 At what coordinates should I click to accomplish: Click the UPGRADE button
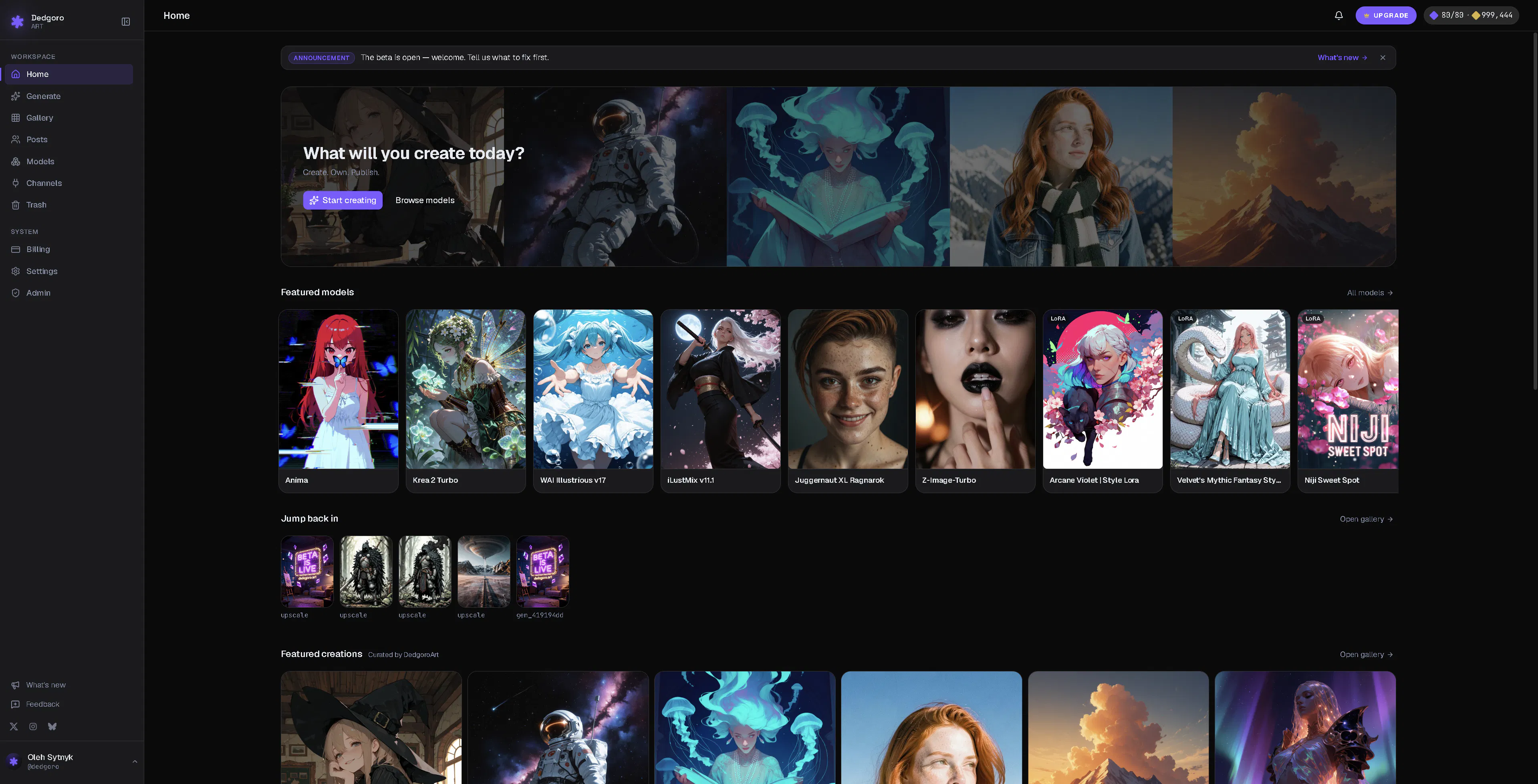point(1386,16)
